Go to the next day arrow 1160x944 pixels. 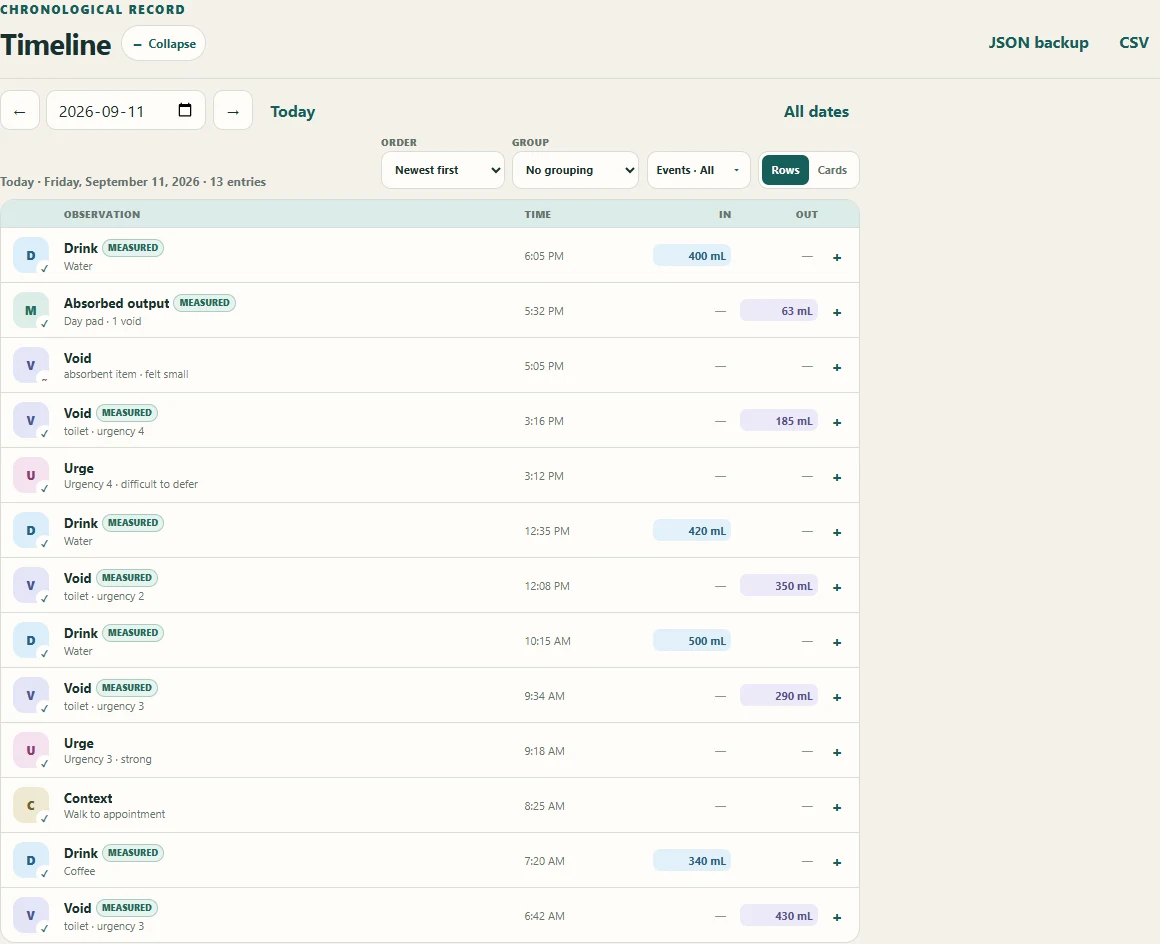click(x=233, y=111)
